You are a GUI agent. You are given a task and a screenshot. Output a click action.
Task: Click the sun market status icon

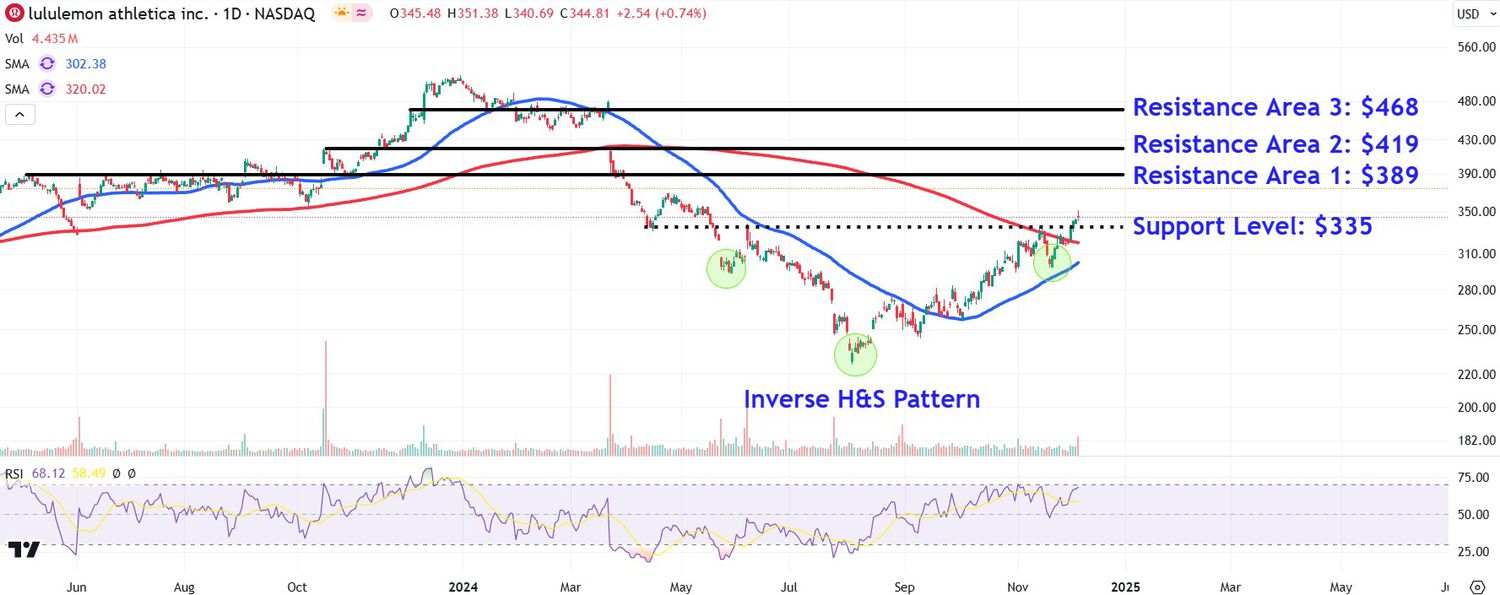tap(341, 14)
